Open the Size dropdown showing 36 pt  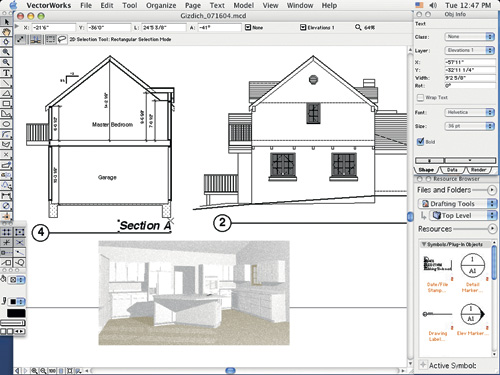(470, 126)
